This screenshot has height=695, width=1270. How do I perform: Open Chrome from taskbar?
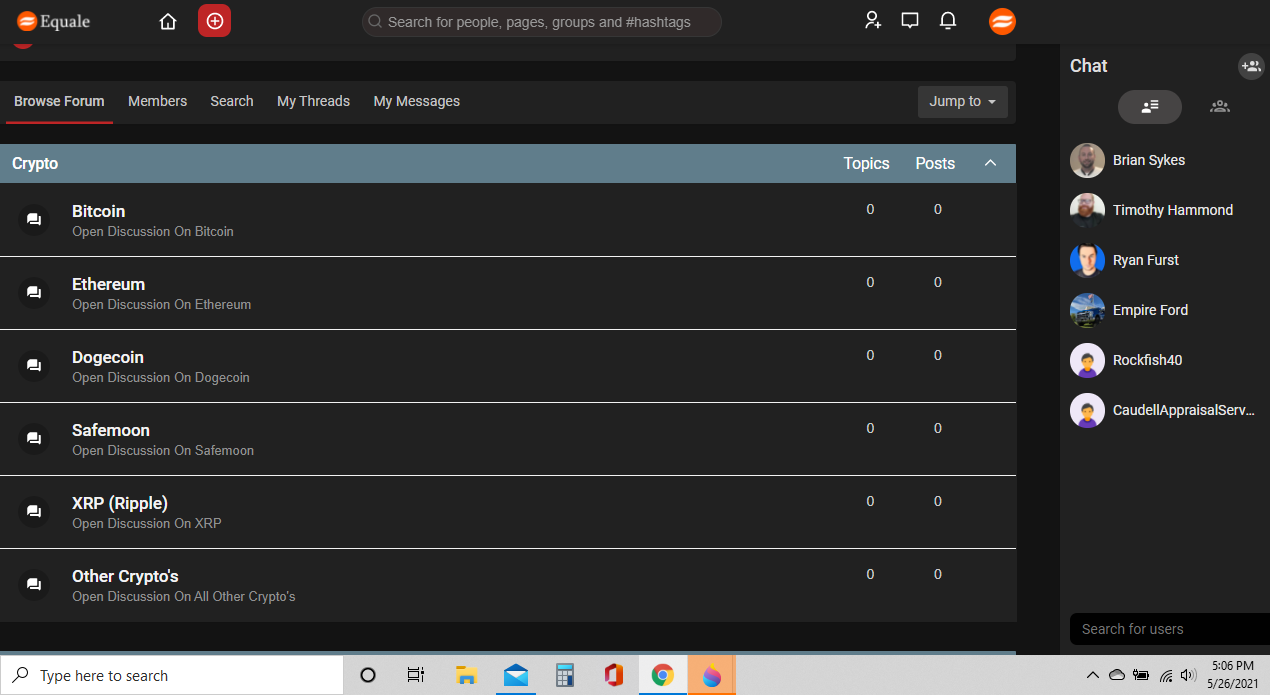(x=662, y=675)
